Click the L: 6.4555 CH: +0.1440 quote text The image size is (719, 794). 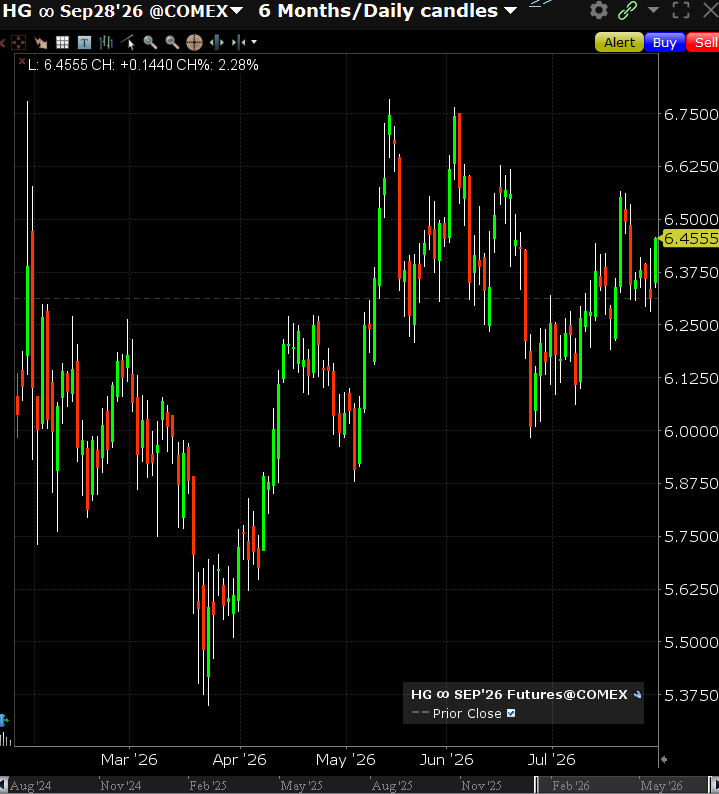coord(143,65)
